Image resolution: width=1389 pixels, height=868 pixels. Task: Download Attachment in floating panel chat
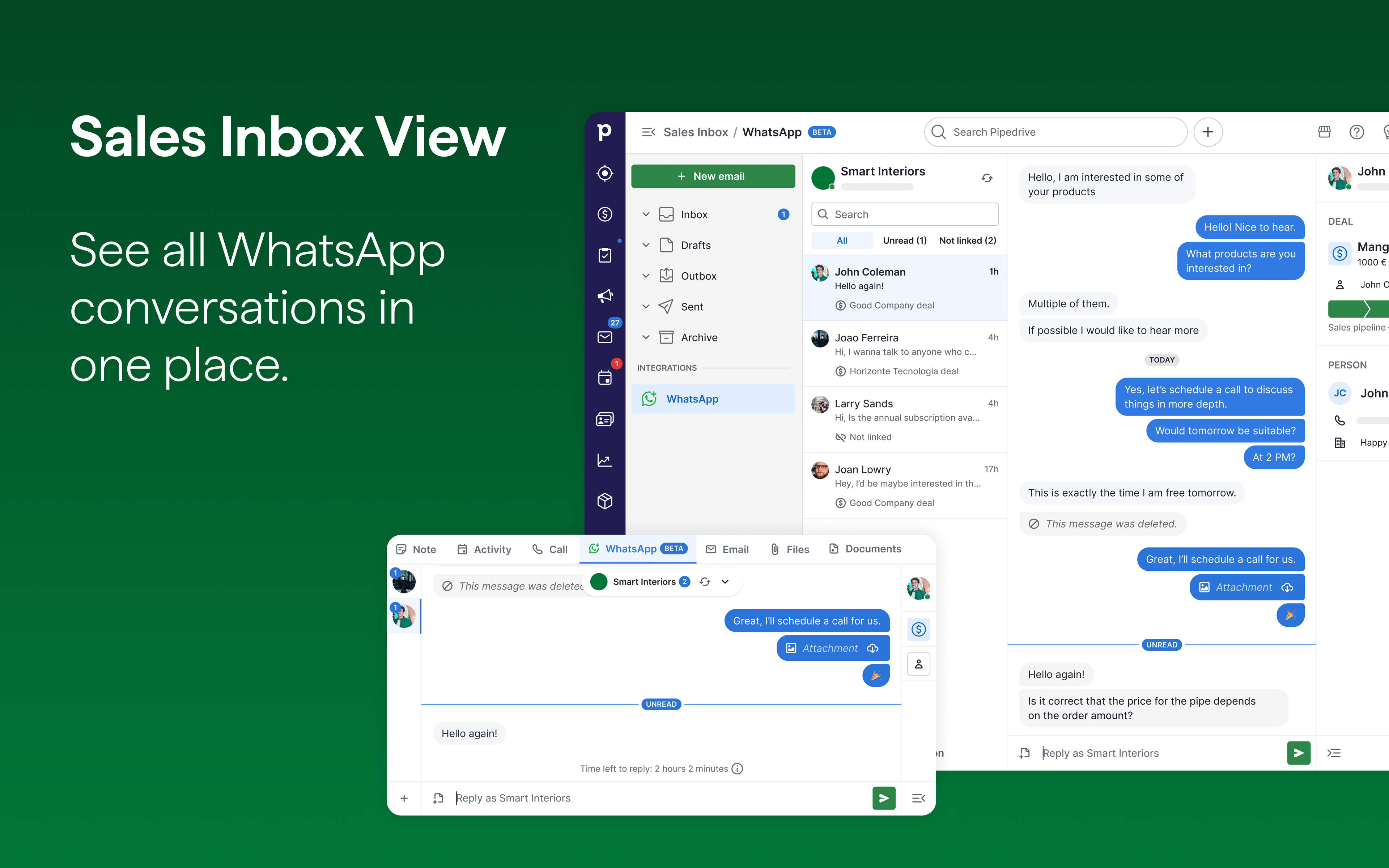tap(872, 648)
